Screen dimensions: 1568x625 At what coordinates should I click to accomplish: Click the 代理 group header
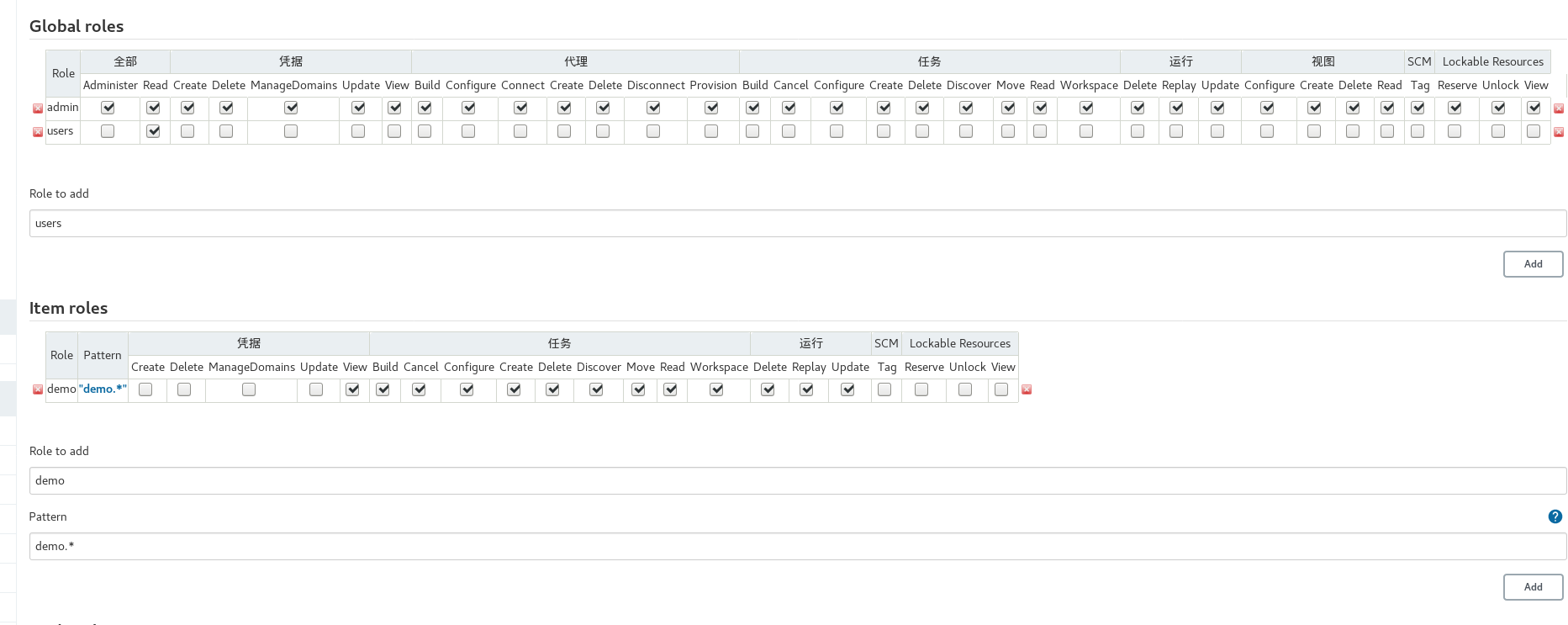click(x=576, y=61)
